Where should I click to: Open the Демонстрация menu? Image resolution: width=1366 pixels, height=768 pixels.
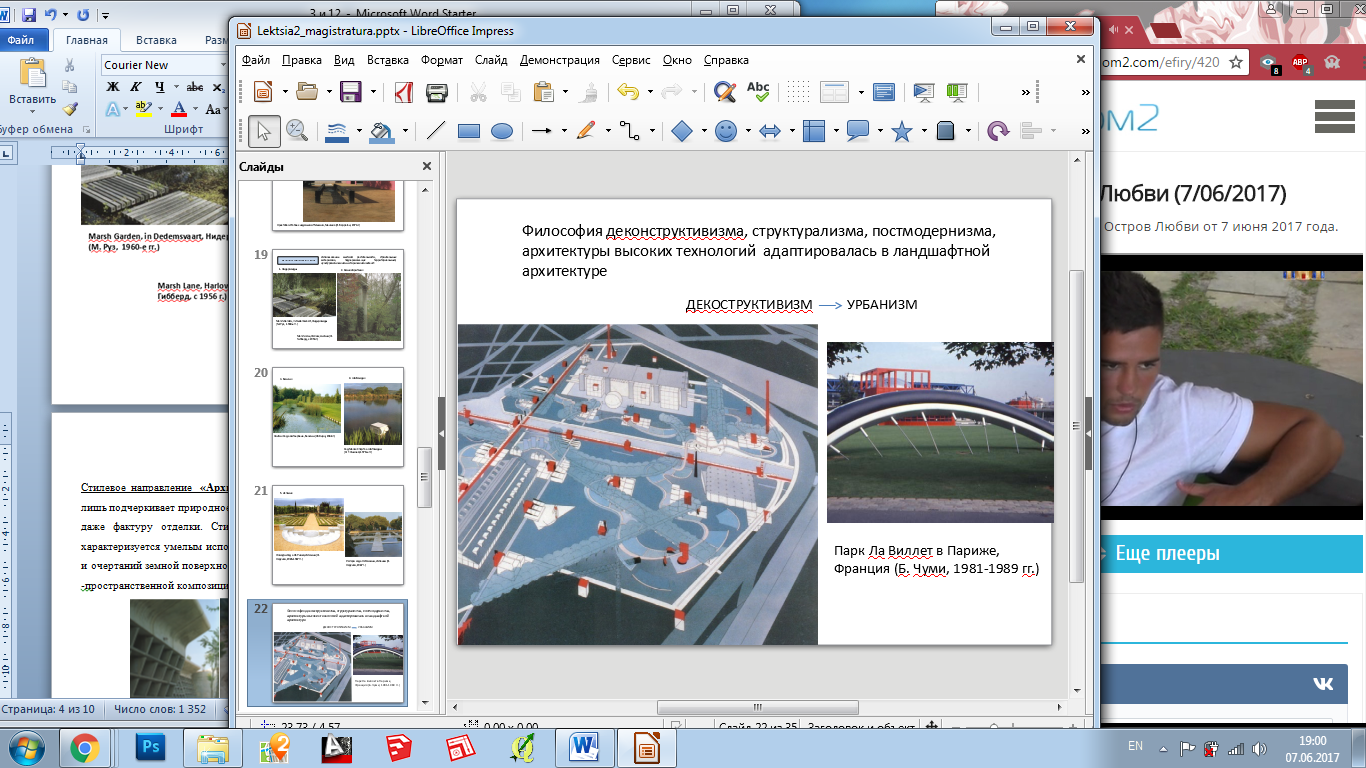click(x=560, y=60)
